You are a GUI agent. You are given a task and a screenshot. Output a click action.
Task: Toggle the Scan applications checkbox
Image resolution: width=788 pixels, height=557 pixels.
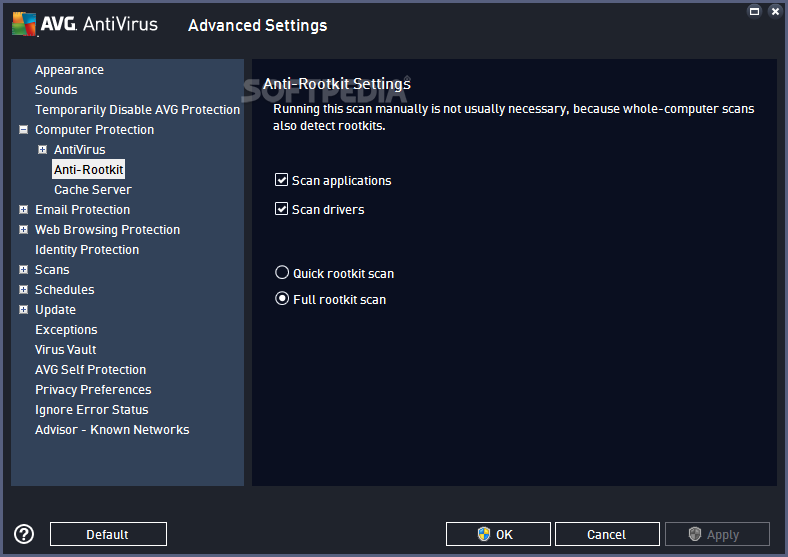[x=281, y=180]
